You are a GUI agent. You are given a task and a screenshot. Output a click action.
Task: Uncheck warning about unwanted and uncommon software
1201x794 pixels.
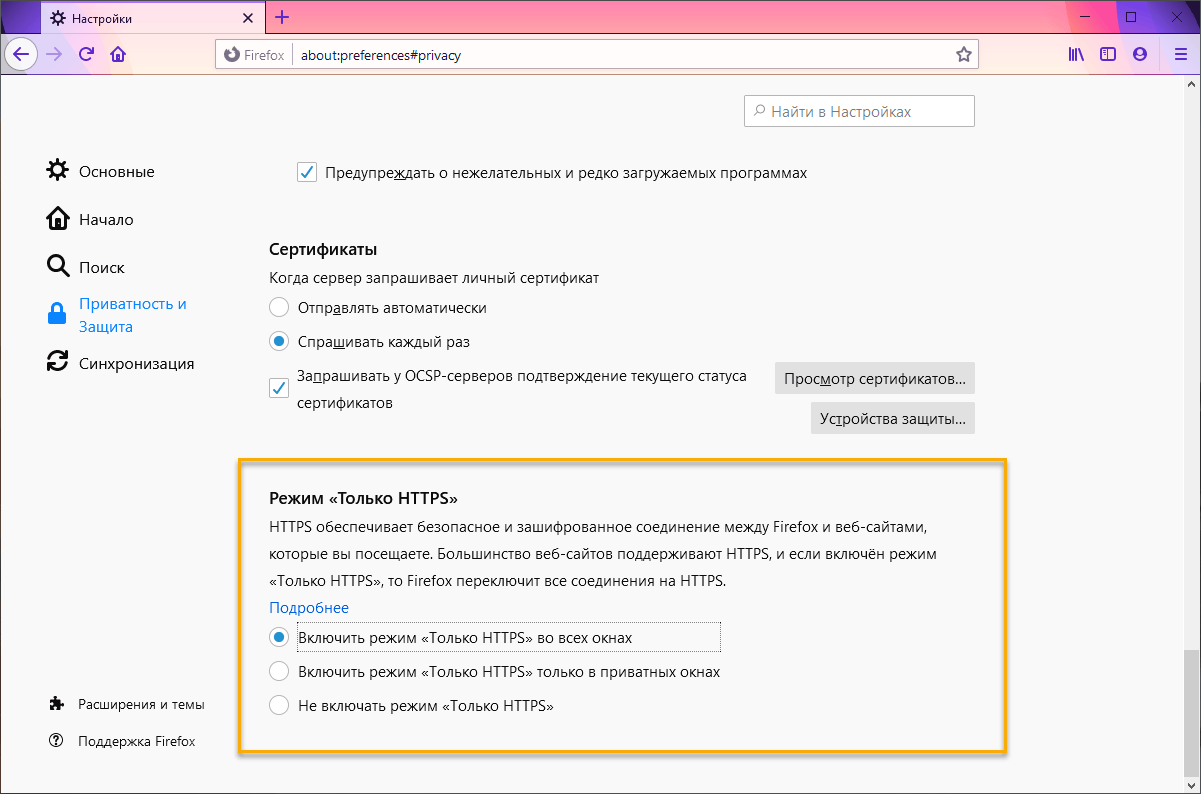pyautogui.click(x=307, y=173)
